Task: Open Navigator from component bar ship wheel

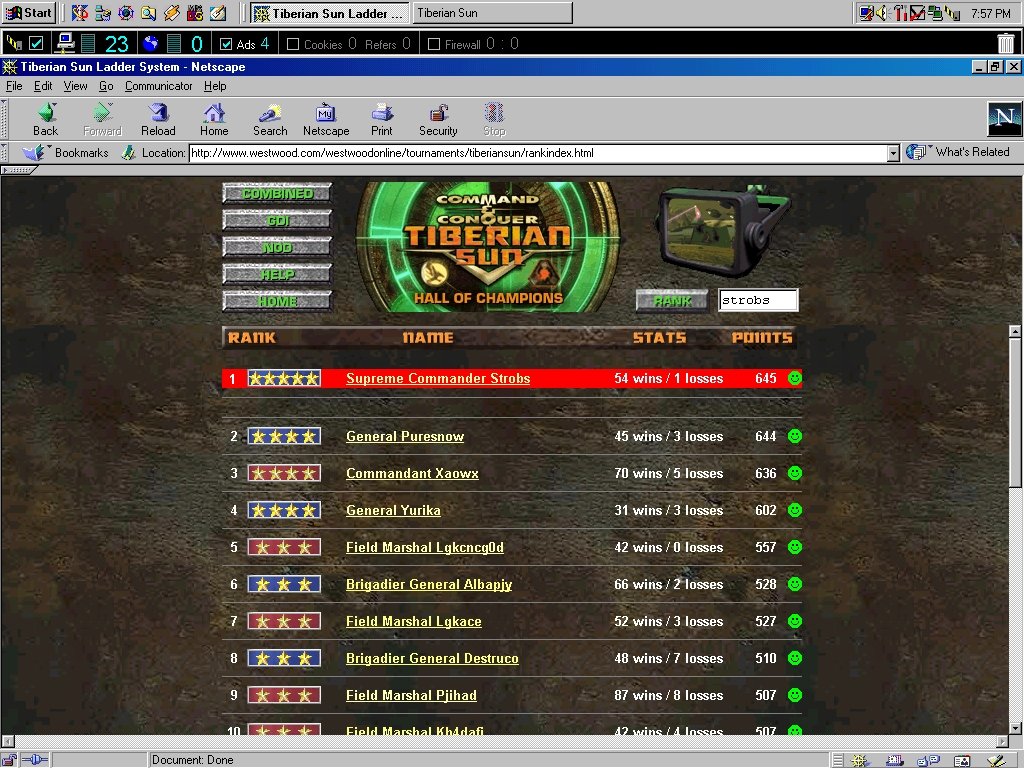Action: (859, 760)
